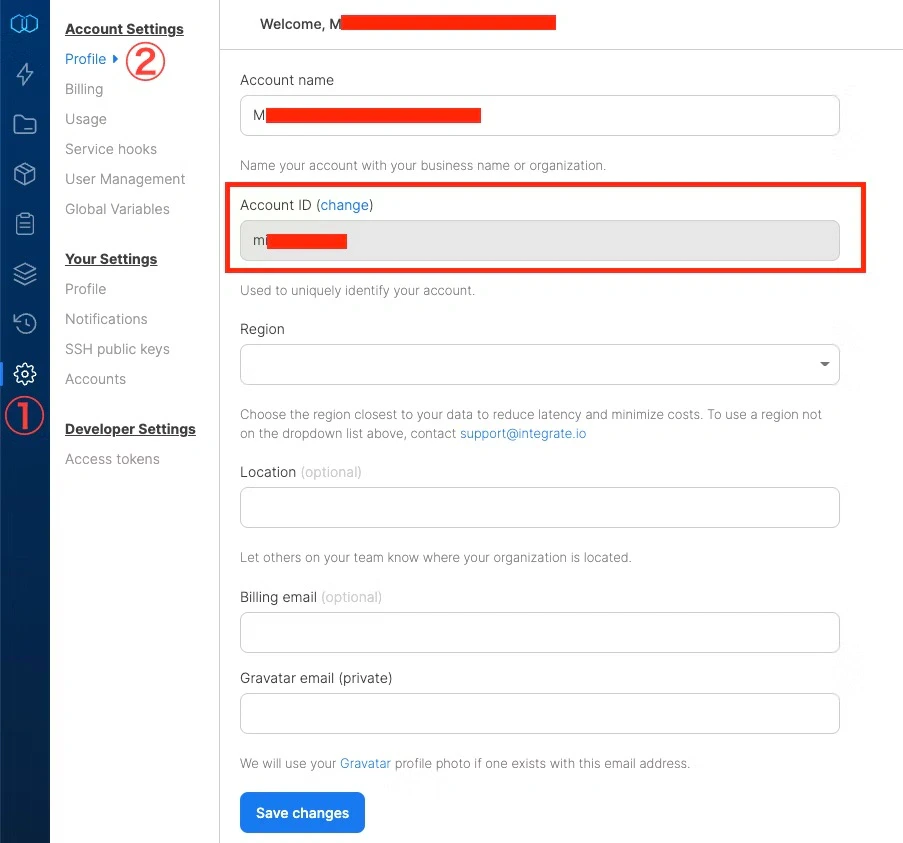The height and width of the screenshot is (843, 903).
Task: Click the Billing email input field
Action: [540, 632]
